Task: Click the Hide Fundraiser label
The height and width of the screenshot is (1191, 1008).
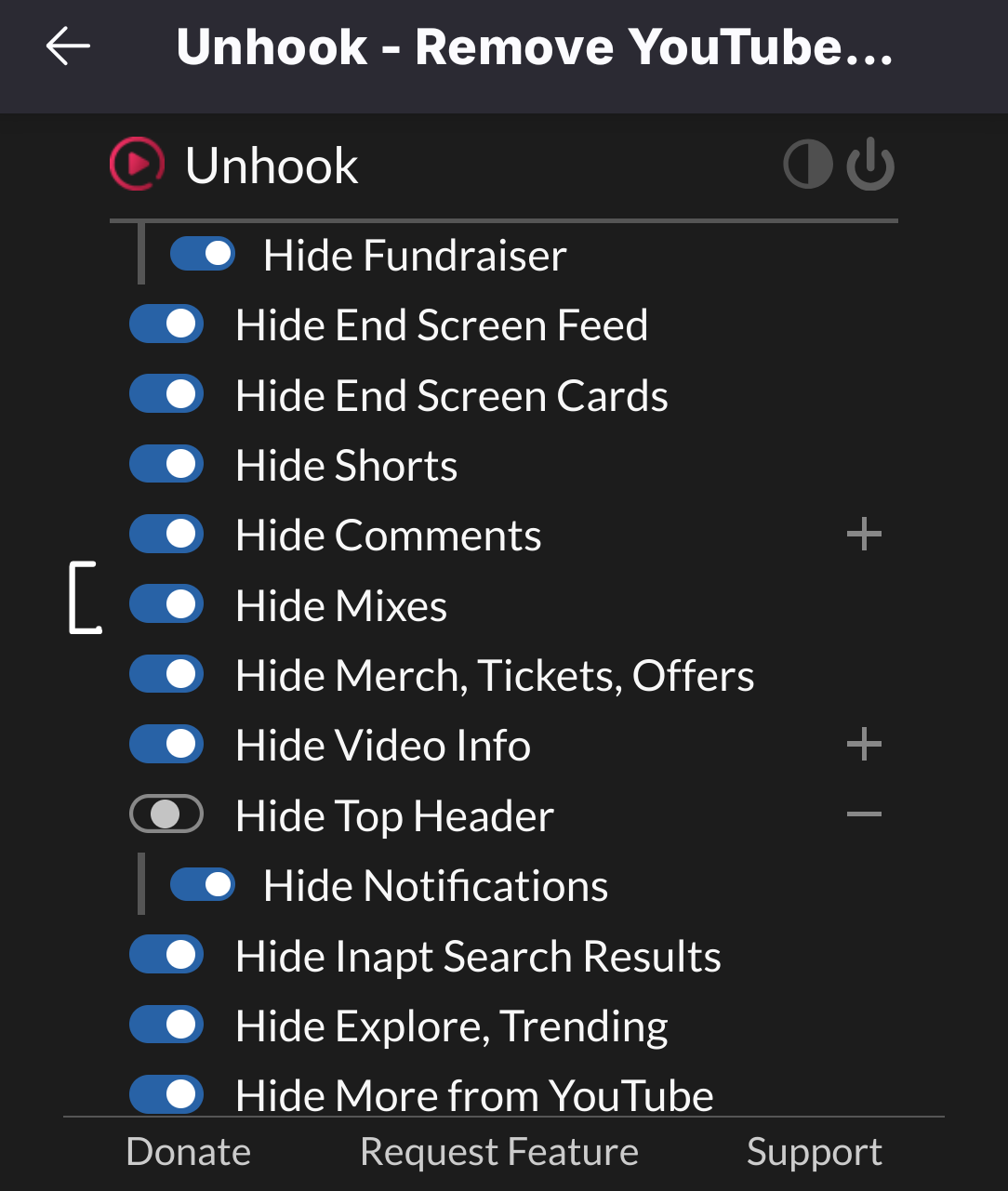Action: coord(415,256)
